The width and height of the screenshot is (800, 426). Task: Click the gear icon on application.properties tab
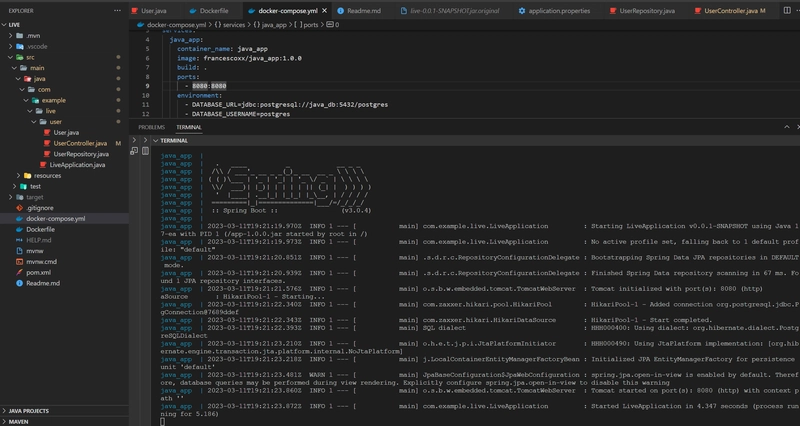coord(522,11)
